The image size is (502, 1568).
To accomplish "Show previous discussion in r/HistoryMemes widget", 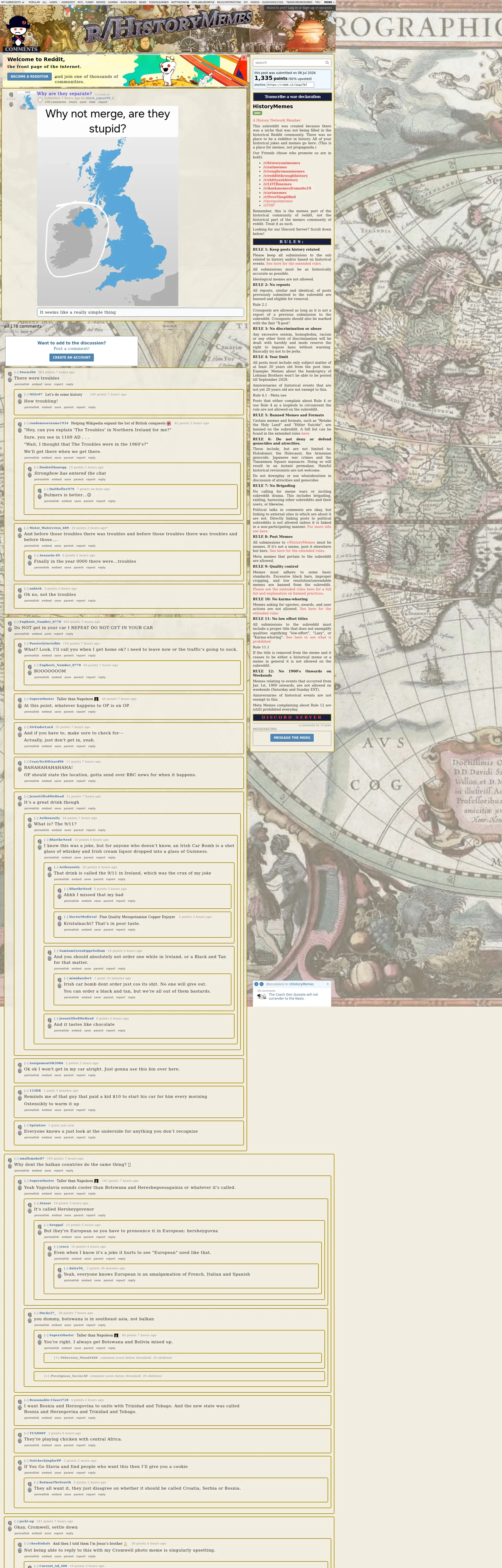I will pos(256,984).
